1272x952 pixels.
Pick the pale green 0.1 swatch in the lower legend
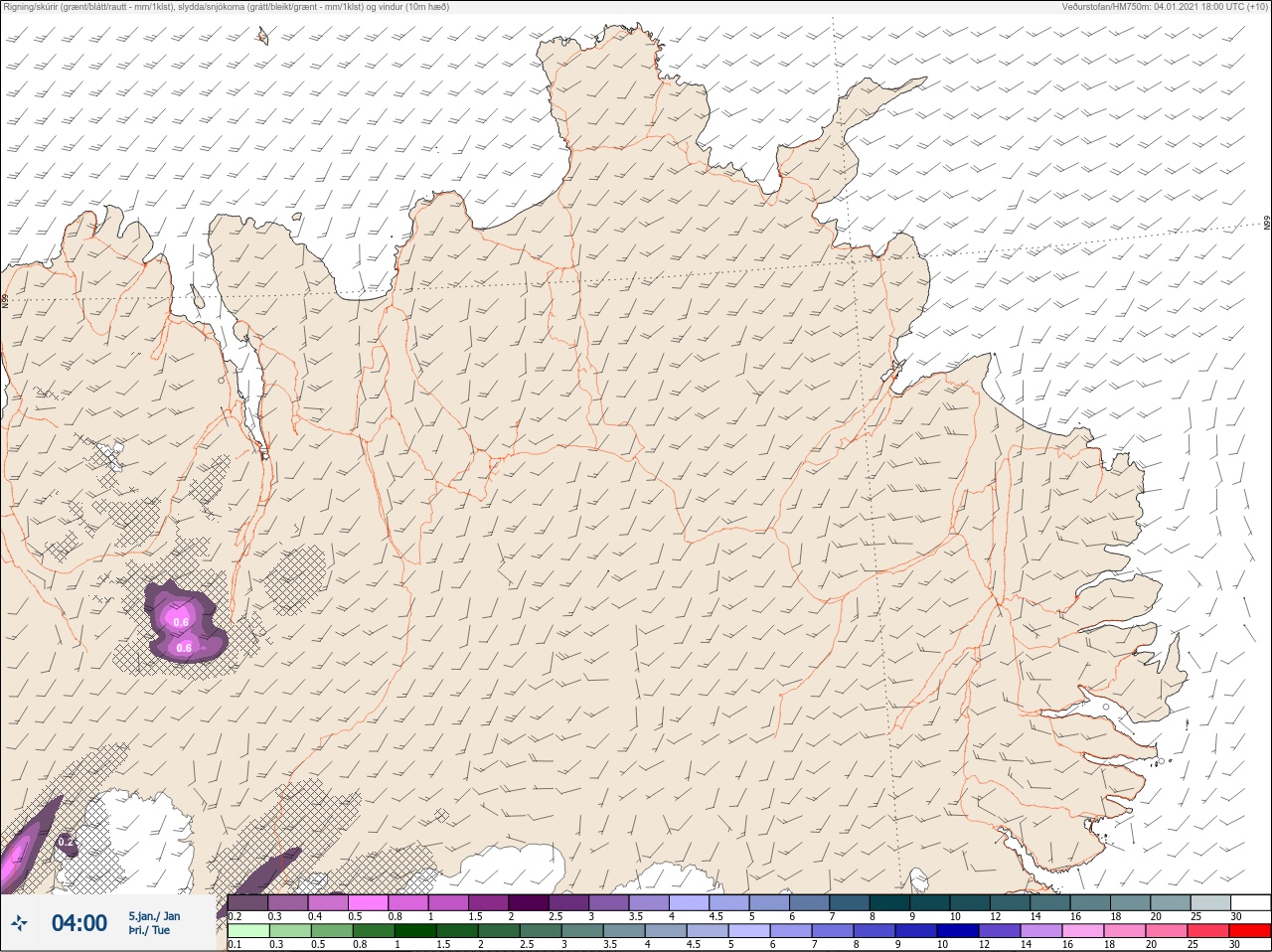[x=248, y=931]
